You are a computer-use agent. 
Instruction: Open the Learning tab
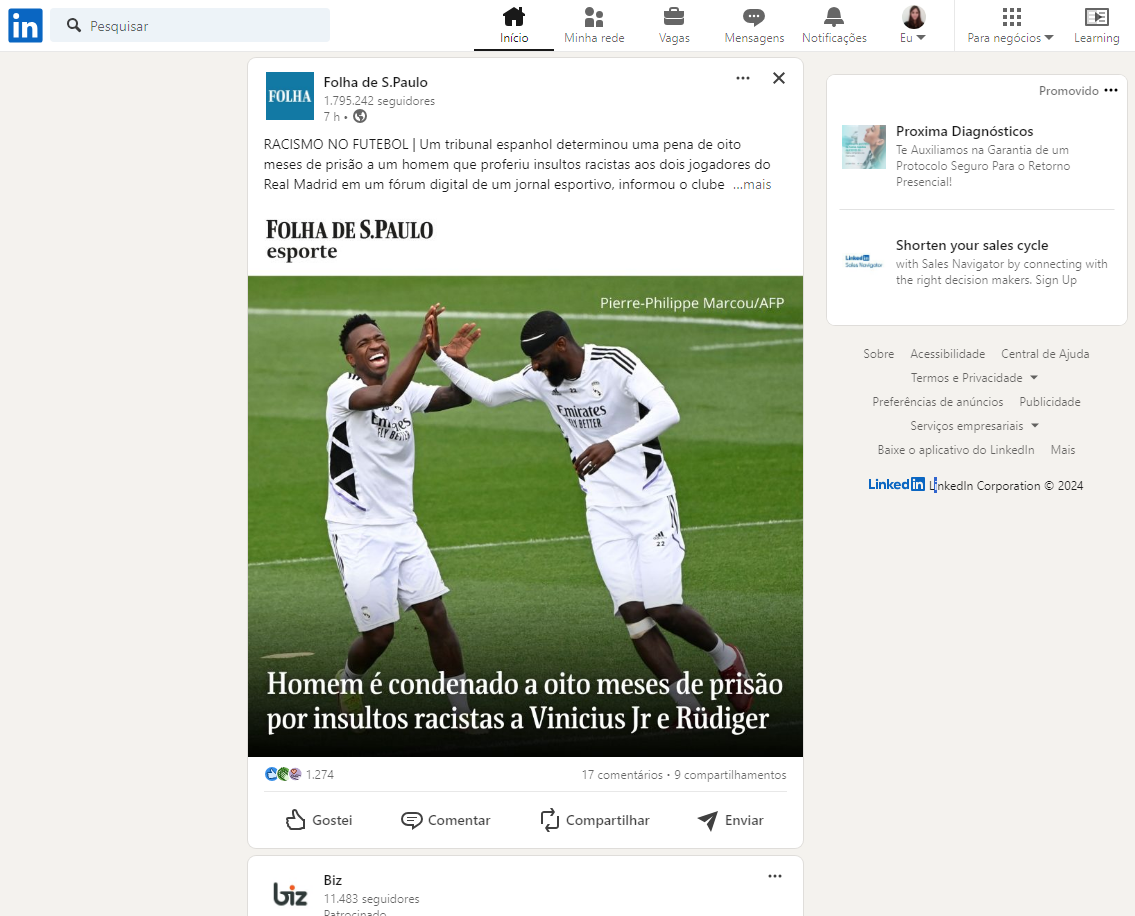[x=1096, y=25]
